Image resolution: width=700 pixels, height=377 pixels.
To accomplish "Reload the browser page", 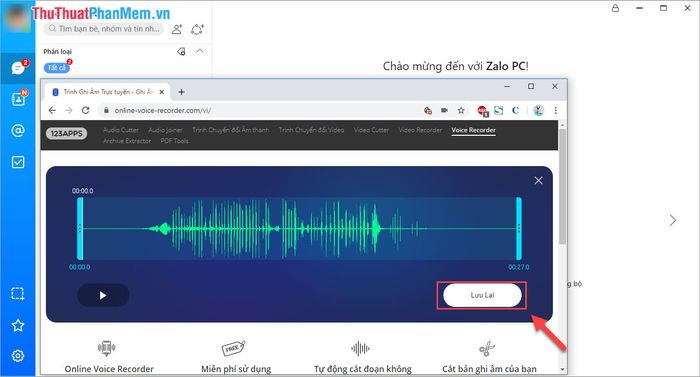I will (85, 110).
